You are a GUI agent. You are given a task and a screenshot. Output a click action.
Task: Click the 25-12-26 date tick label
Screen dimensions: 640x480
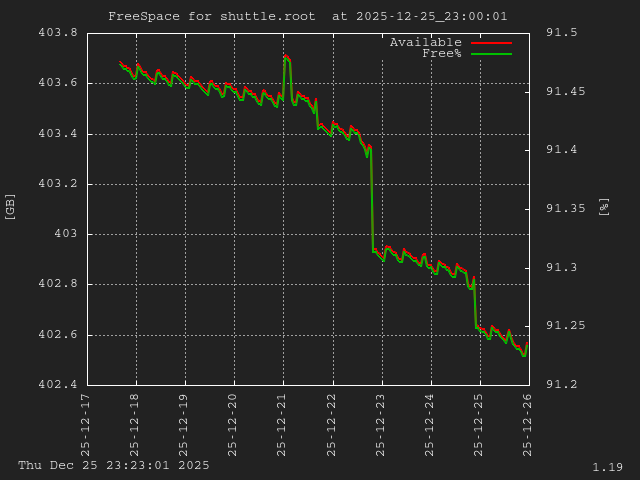[529, 420]
